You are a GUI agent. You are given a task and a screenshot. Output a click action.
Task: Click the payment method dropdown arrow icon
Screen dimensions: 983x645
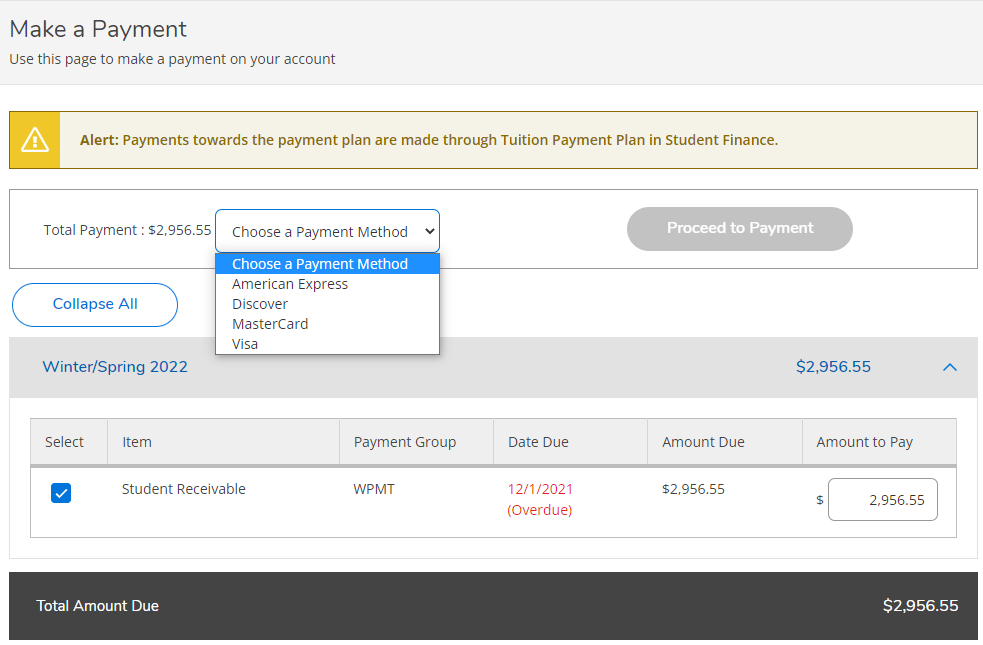click(427, 230)
